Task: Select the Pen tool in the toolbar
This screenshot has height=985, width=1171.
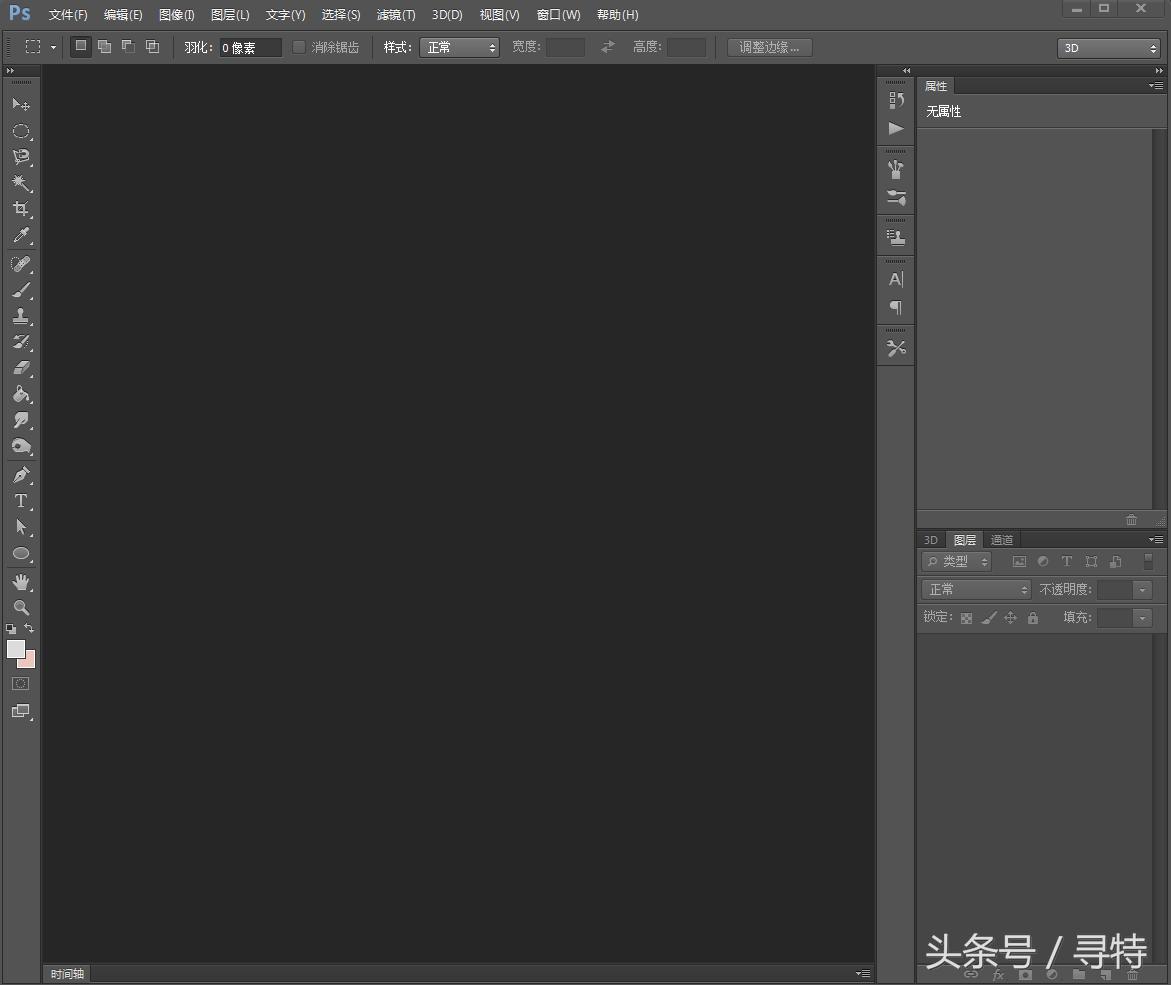Action: [22, 474]
